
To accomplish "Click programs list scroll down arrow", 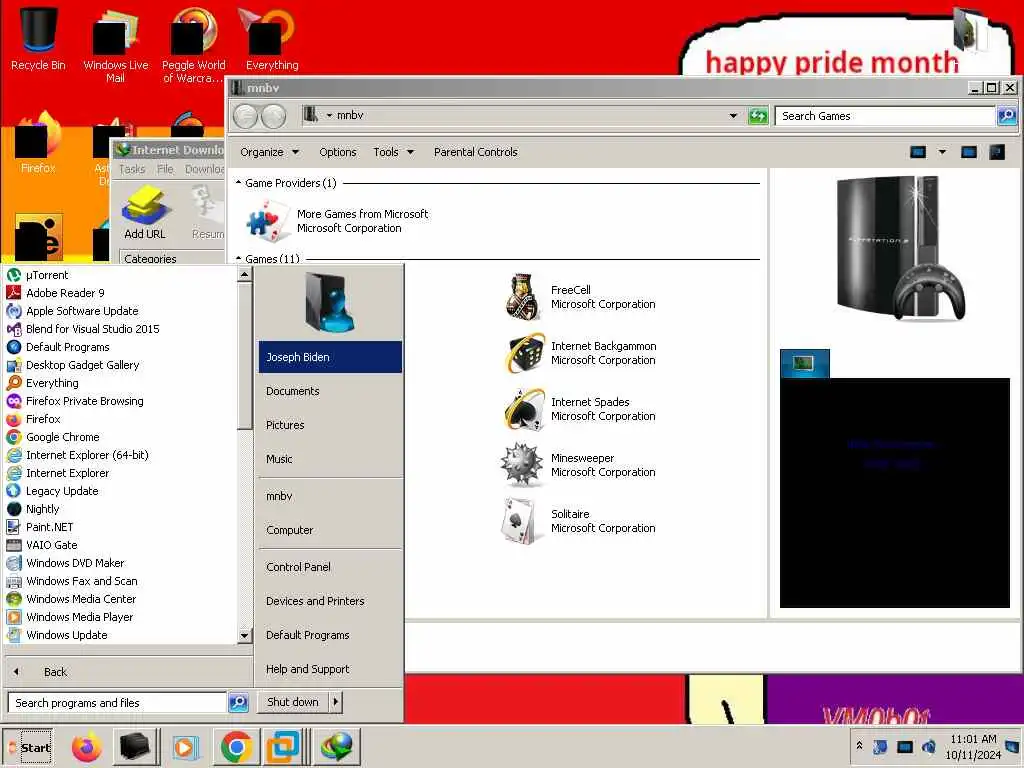I will coord(245,635).
